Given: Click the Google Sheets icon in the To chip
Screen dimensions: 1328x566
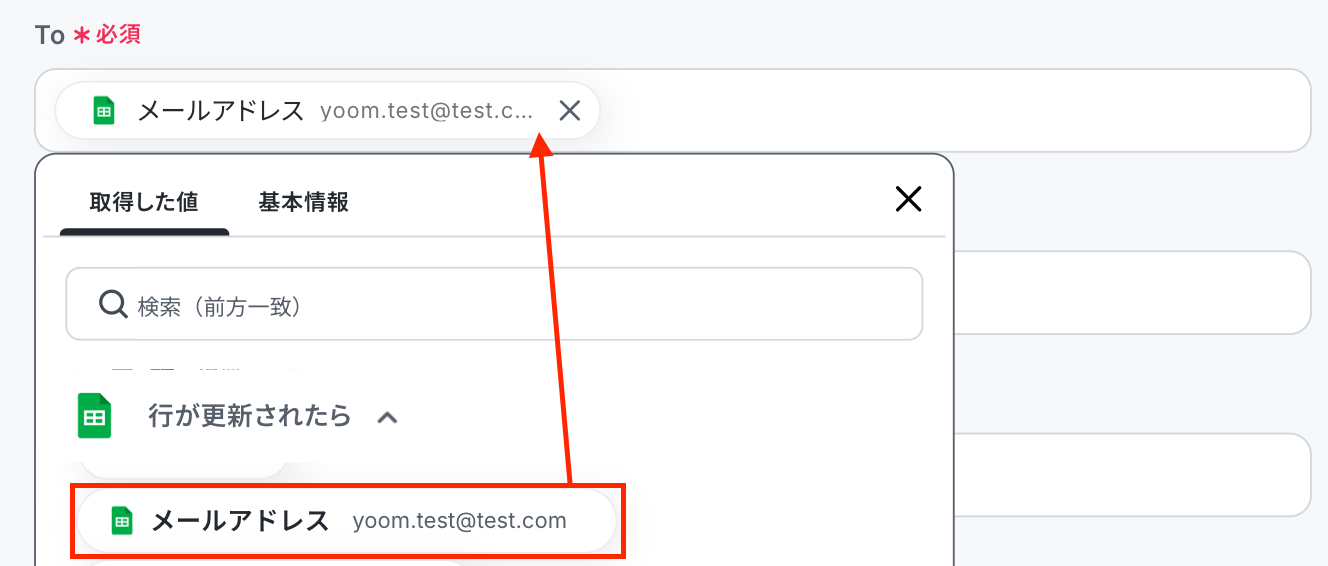Looking at the screenshot, I should [104, 110].
